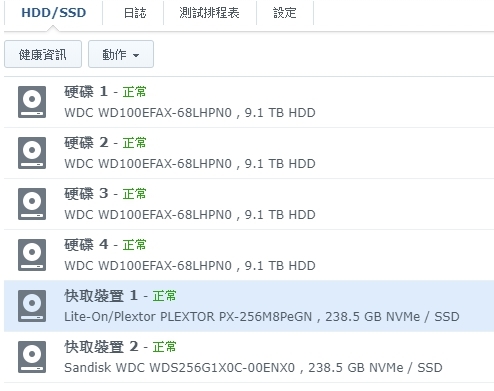The image size is (494, 391).
Task: Click 正常 status of 快取裝置 2
Action: [x=164, y=347]
